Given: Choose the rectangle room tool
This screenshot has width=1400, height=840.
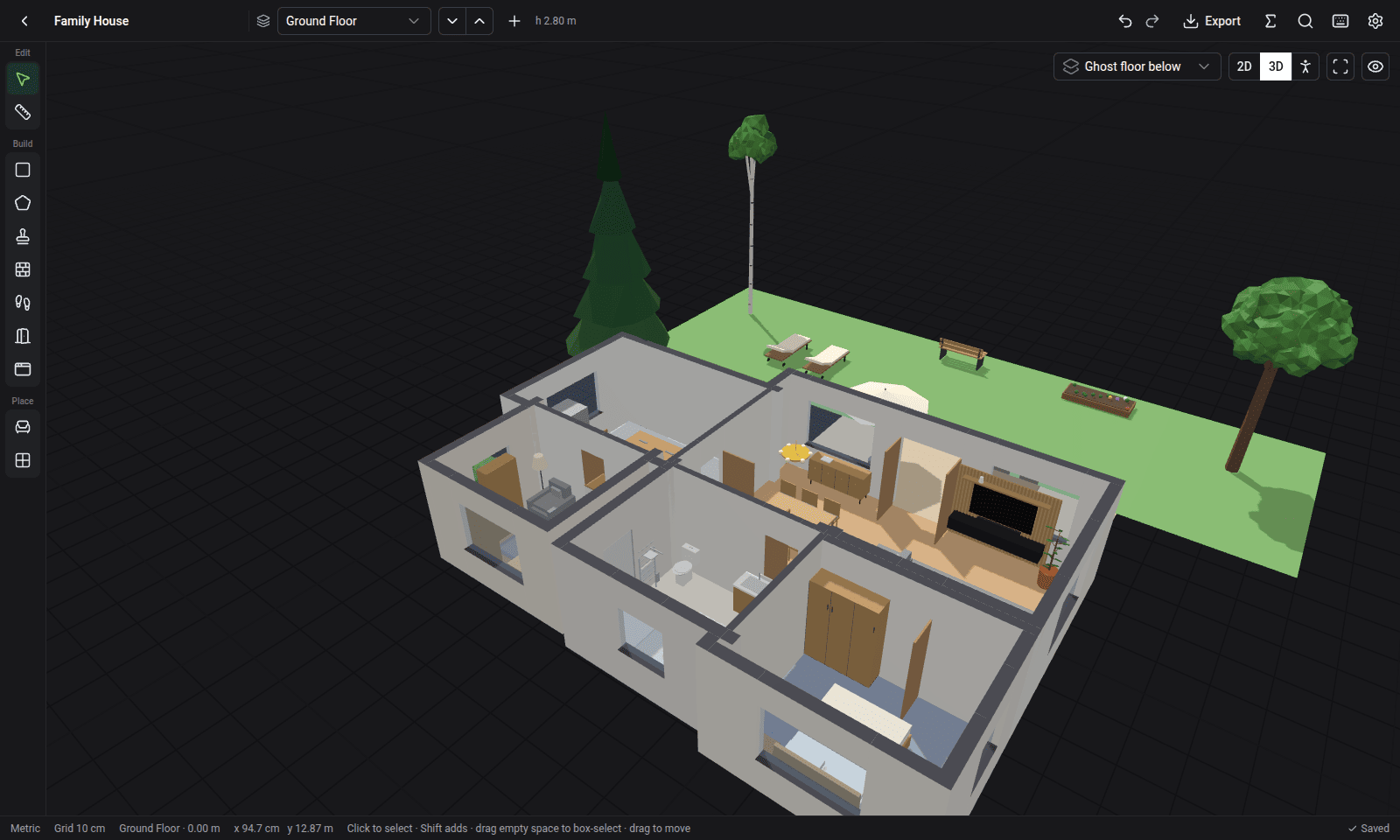Looking at the screenshot, I should click(x=23, y=170).
